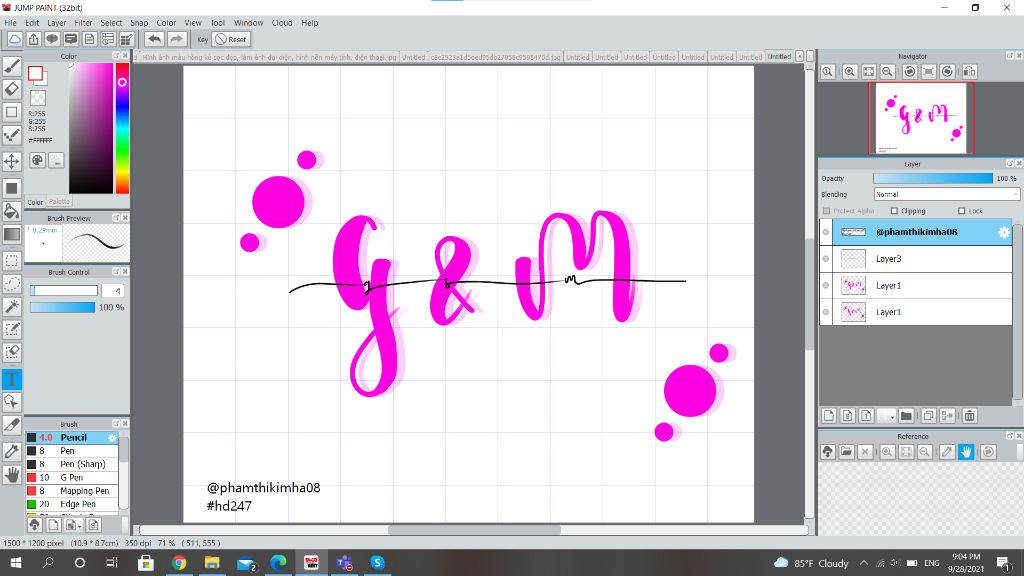Select the Edge Pen brush

pyautogui.click(x=72, y=504)
